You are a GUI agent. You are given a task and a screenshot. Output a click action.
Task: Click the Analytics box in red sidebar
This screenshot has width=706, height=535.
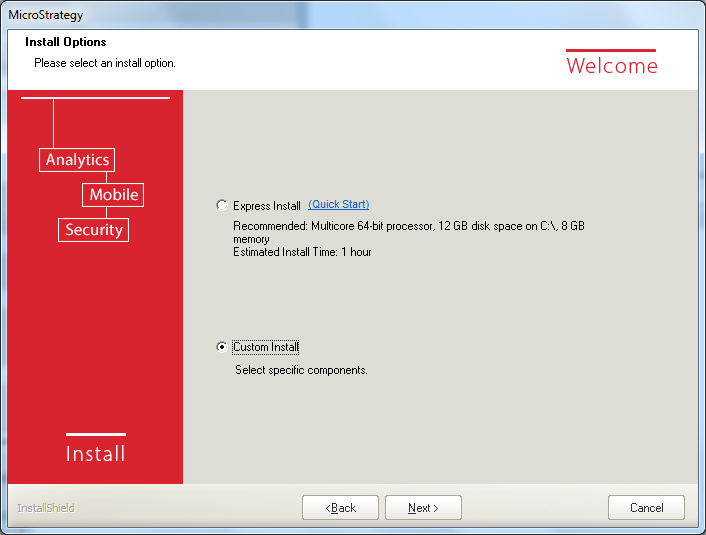77,160
